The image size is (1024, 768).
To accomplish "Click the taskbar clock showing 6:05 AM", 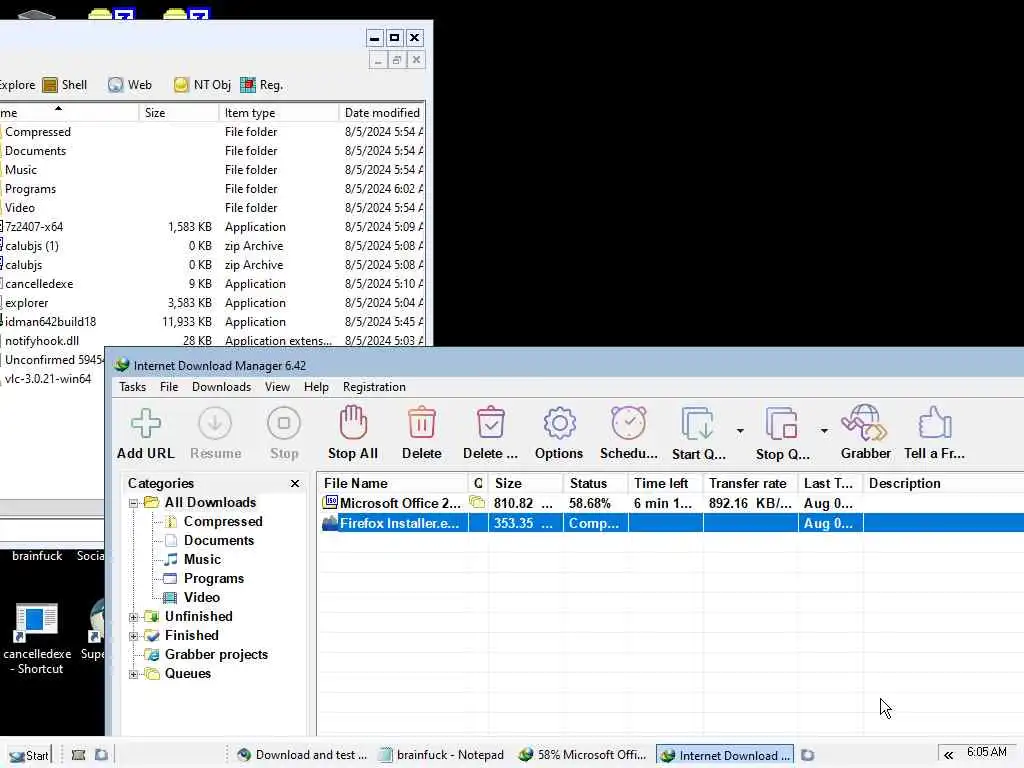I will [987, 752].
